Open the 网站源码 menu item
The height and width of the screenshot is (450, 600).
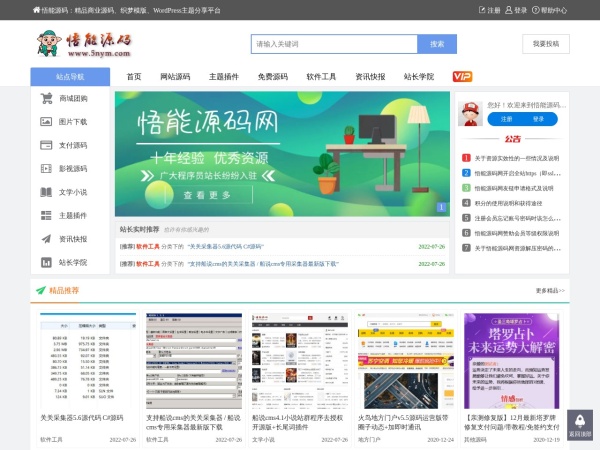[x=175, y=77]
